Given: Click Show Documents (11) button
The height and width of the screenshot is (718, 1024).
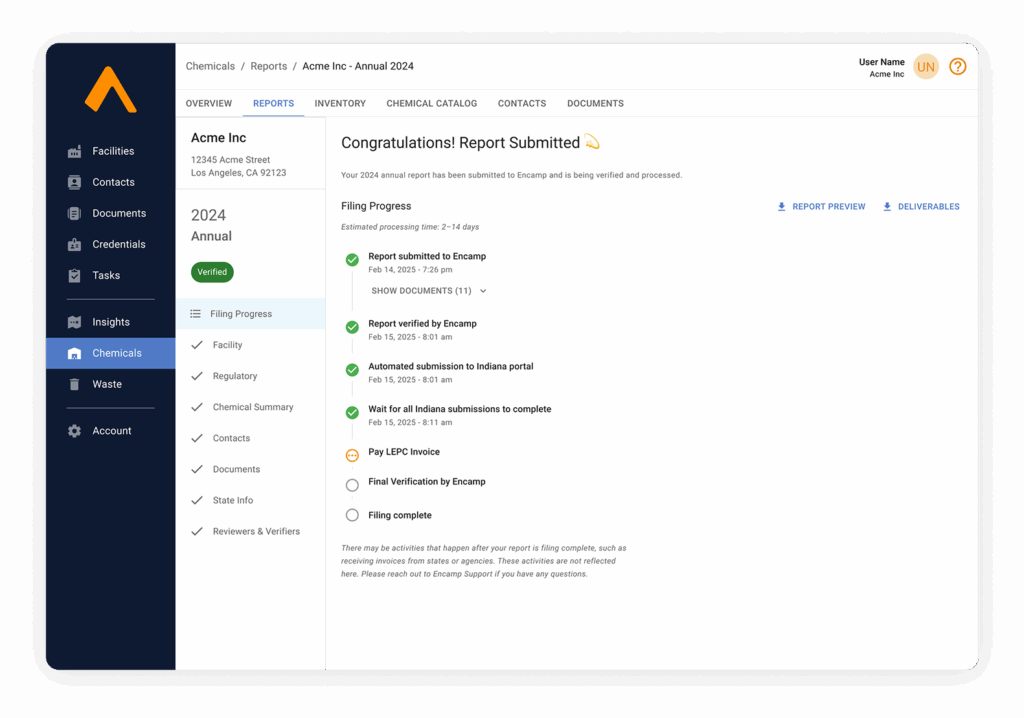Looking at the screenshot, I should [x=428, y=291].
